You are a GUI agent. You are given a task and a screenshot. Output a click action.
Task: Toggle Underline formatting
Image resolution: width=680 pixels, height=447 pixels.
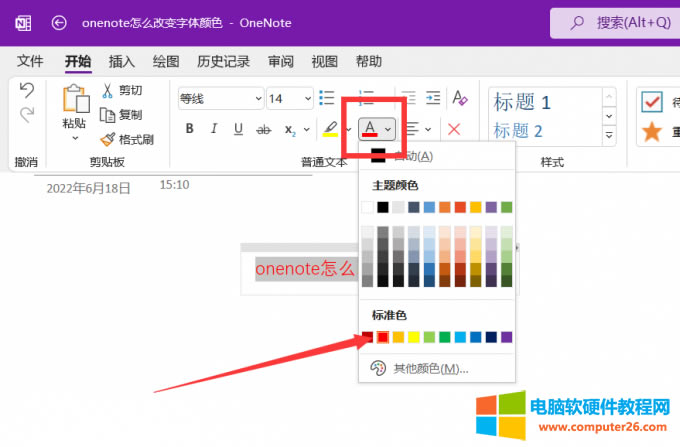(238, 129)
